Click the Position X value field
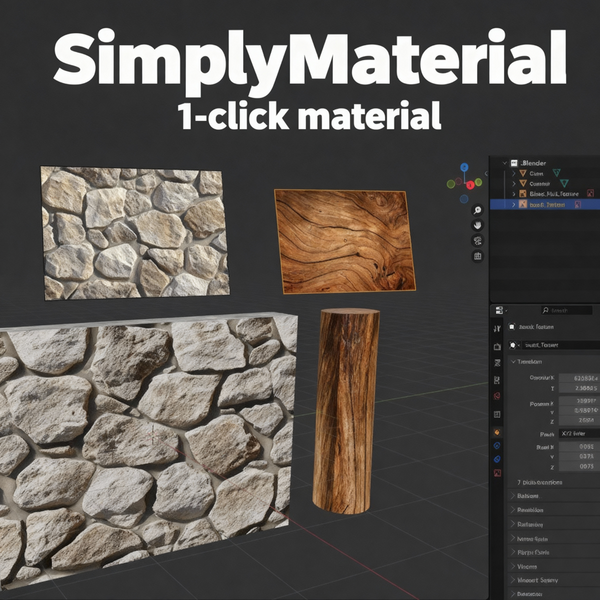600x600 pixels. [x=579, y=401]
